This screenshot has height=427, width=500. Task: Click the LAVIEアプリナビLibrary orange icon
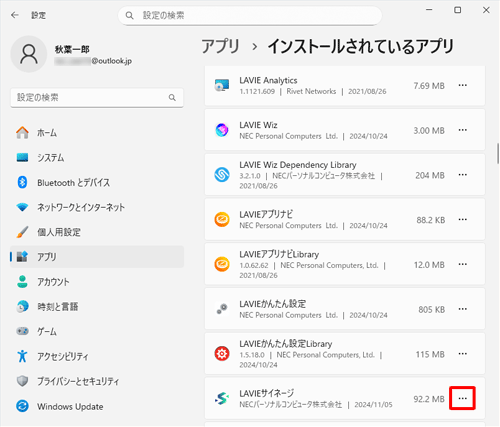tap(222, 264)
